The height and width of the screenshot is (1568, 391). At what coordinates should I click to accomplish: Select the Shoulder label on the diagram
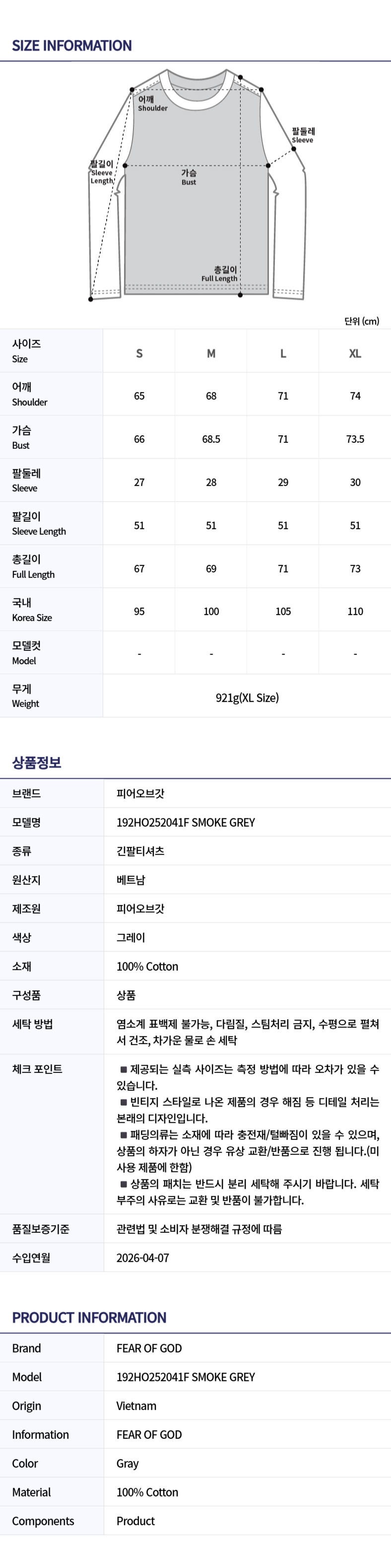tap(152, 103)
